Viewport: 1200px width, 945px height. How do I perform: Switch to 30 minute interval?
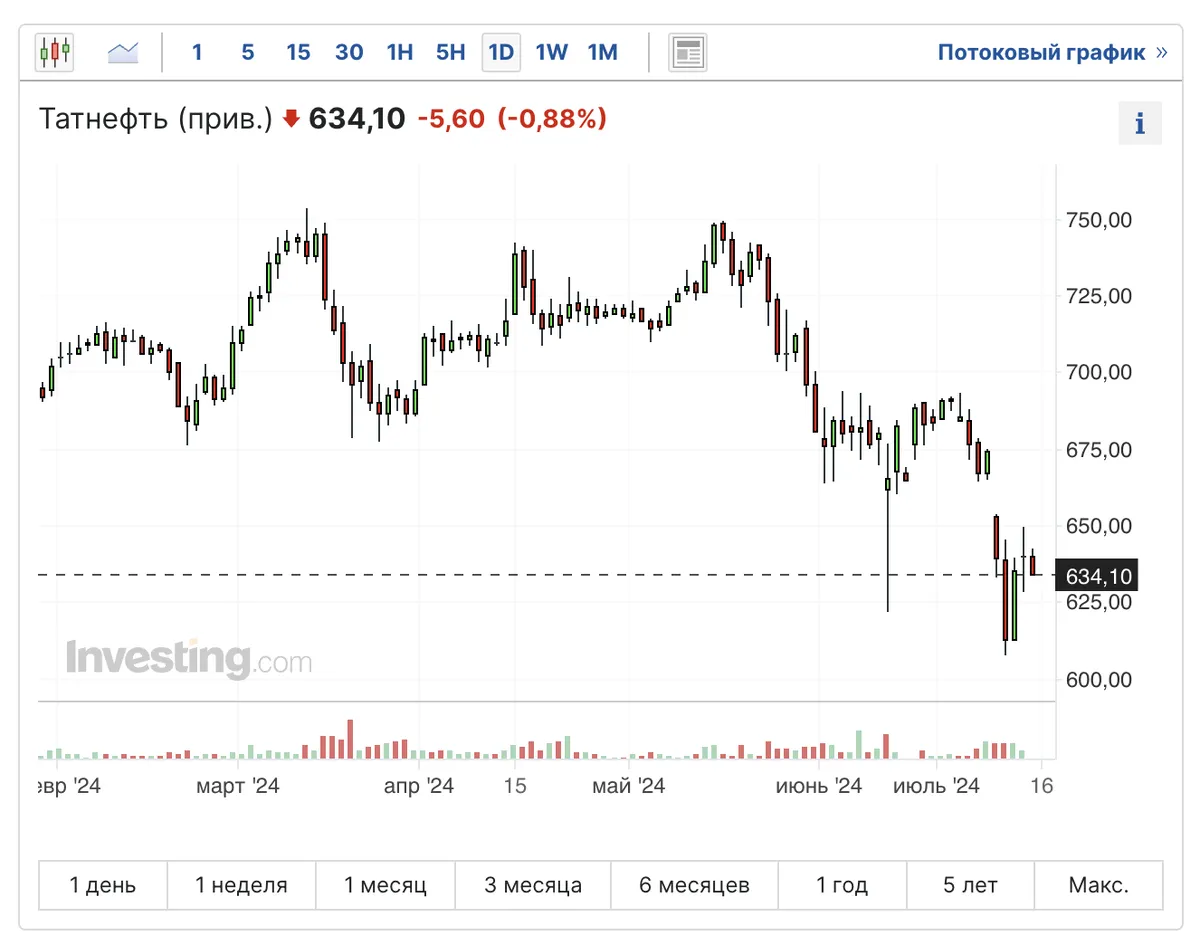coord(349,52)
